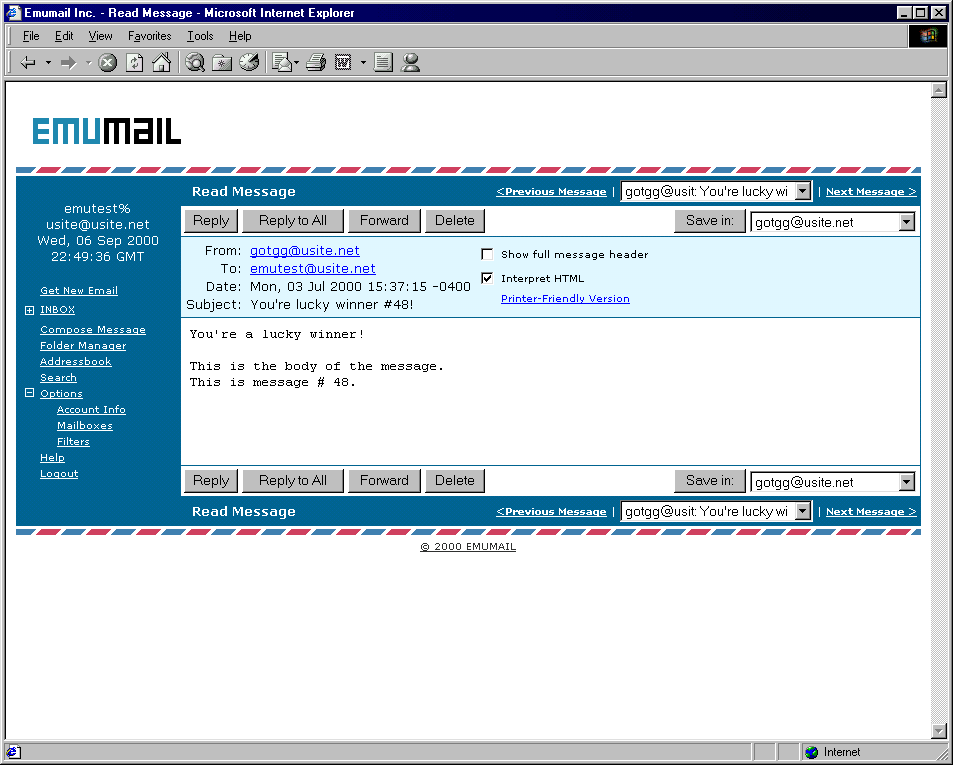Click the Stop loading icon
The height and width of the screenshot is (765, 953).
pyautogui.click(x=108, y=63)
